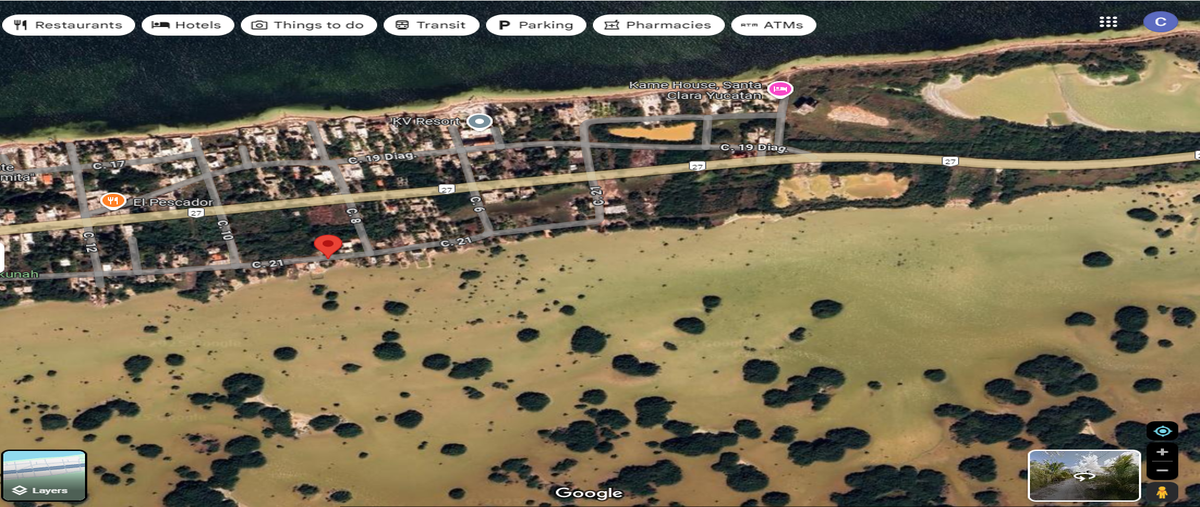Select the red location pin

click(x=327, y=247)
